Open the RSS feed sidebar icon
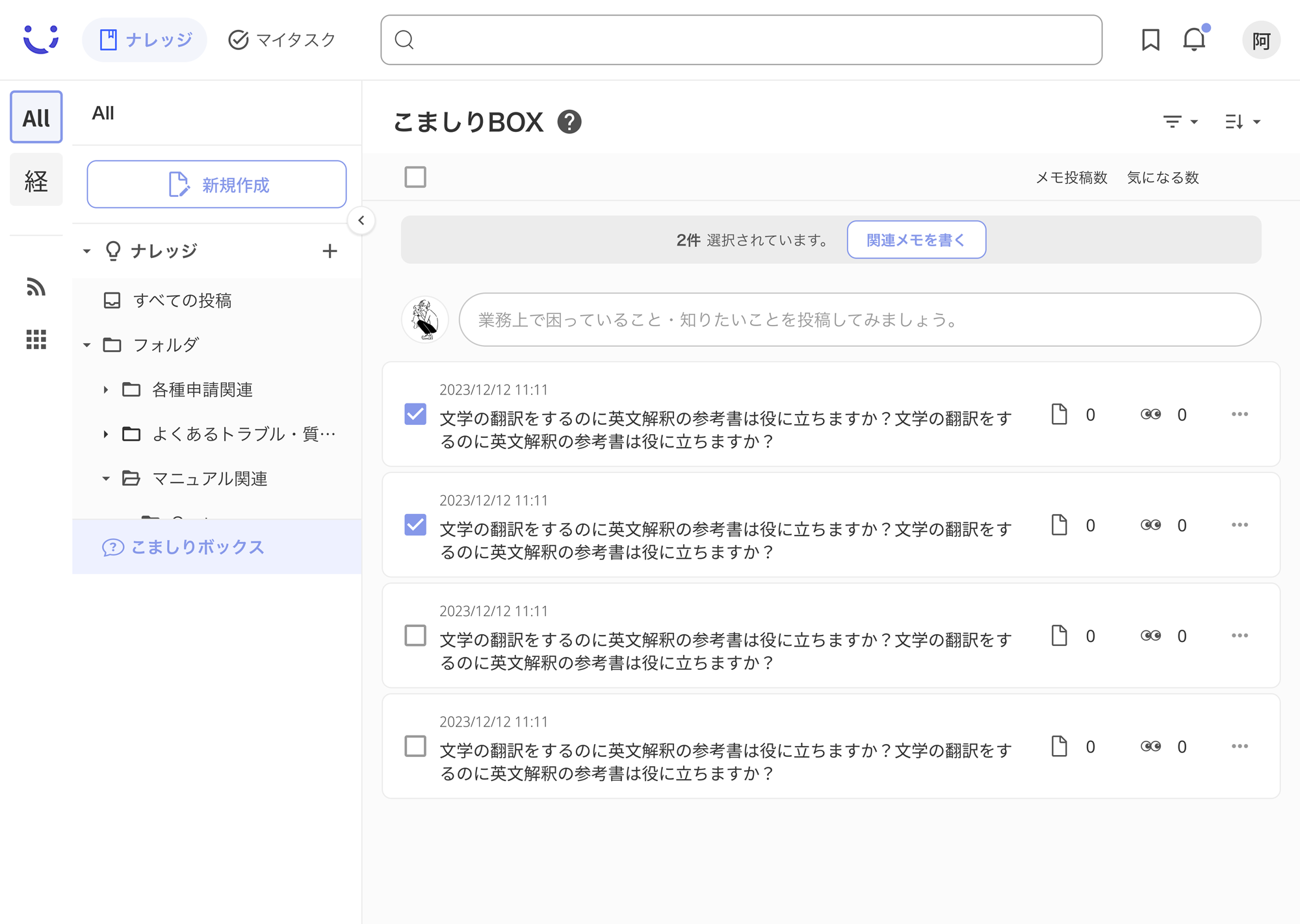The height and width of the screenshot is (924, 1300). point(36,288)
